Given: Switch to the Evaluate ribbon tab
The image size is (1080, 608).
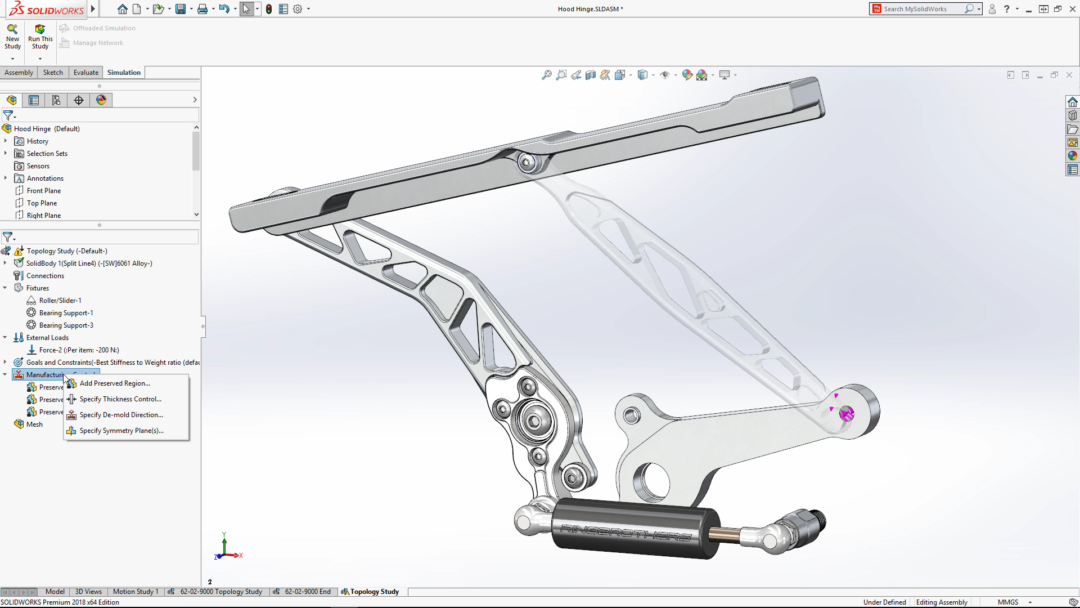Looking at the screenshot, I should coord(85,72).
